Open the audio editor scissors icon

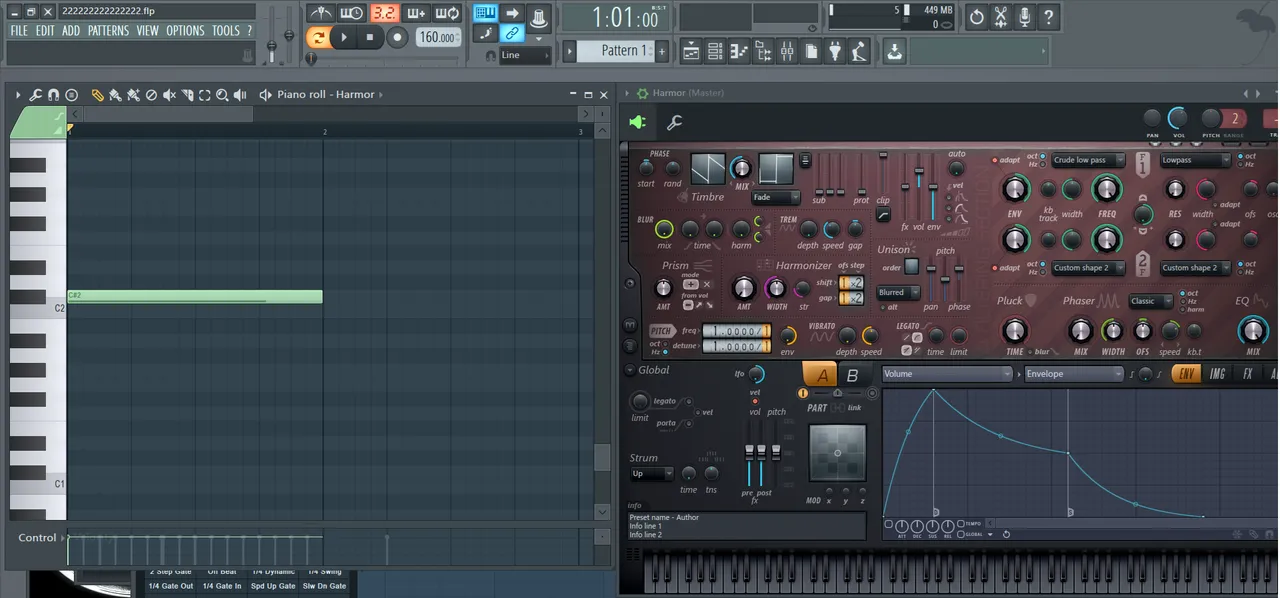[1000, 17]
